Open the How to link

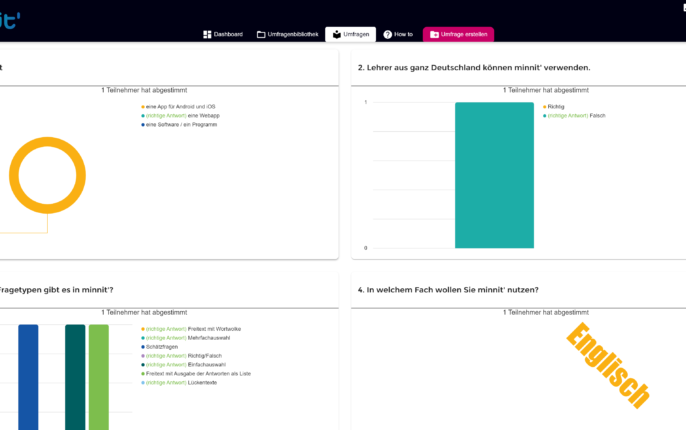click(397, 34)
